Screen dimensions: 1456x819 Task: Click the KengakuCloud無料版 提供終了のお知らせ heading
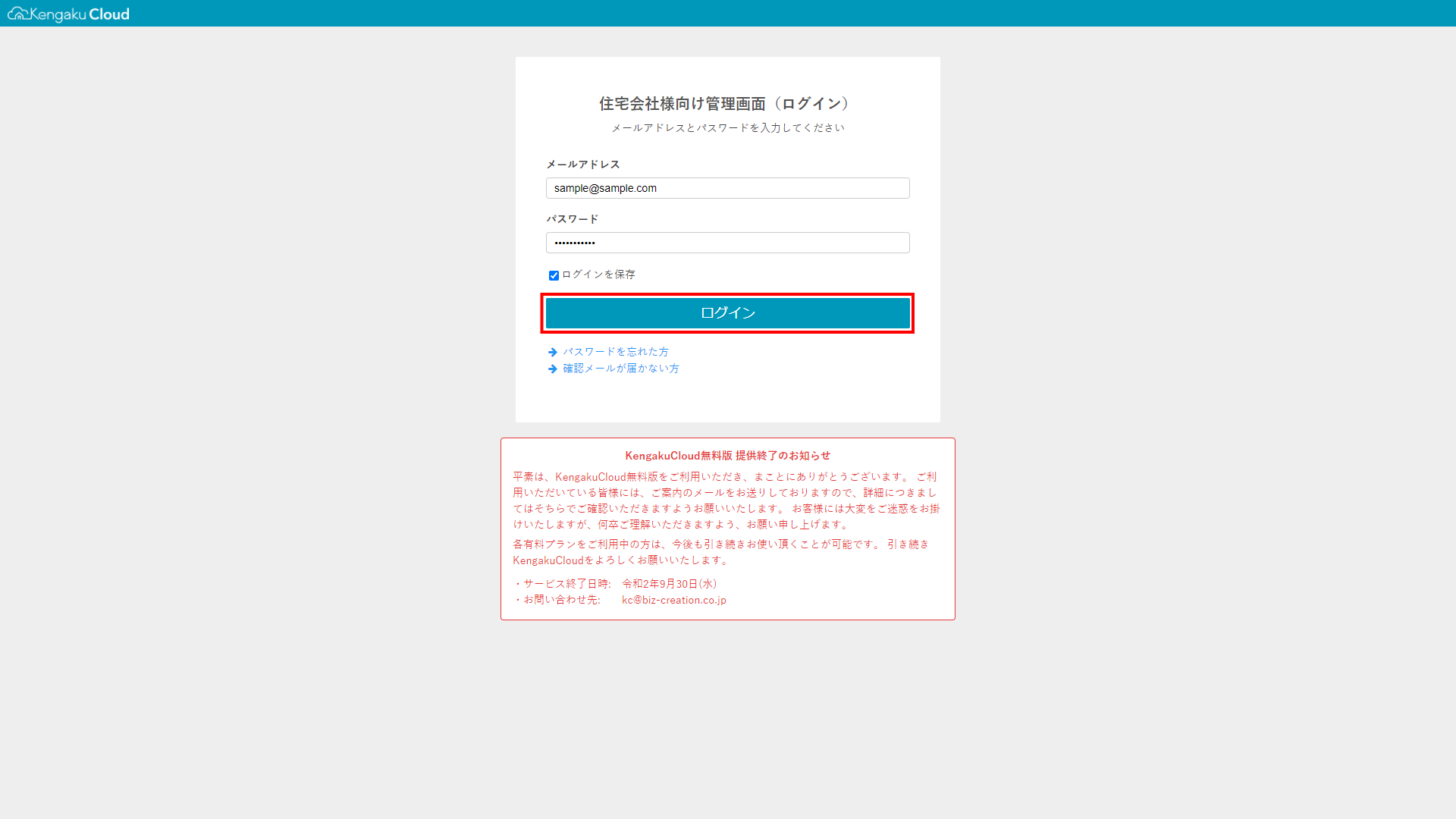click(x=727, y=455)
